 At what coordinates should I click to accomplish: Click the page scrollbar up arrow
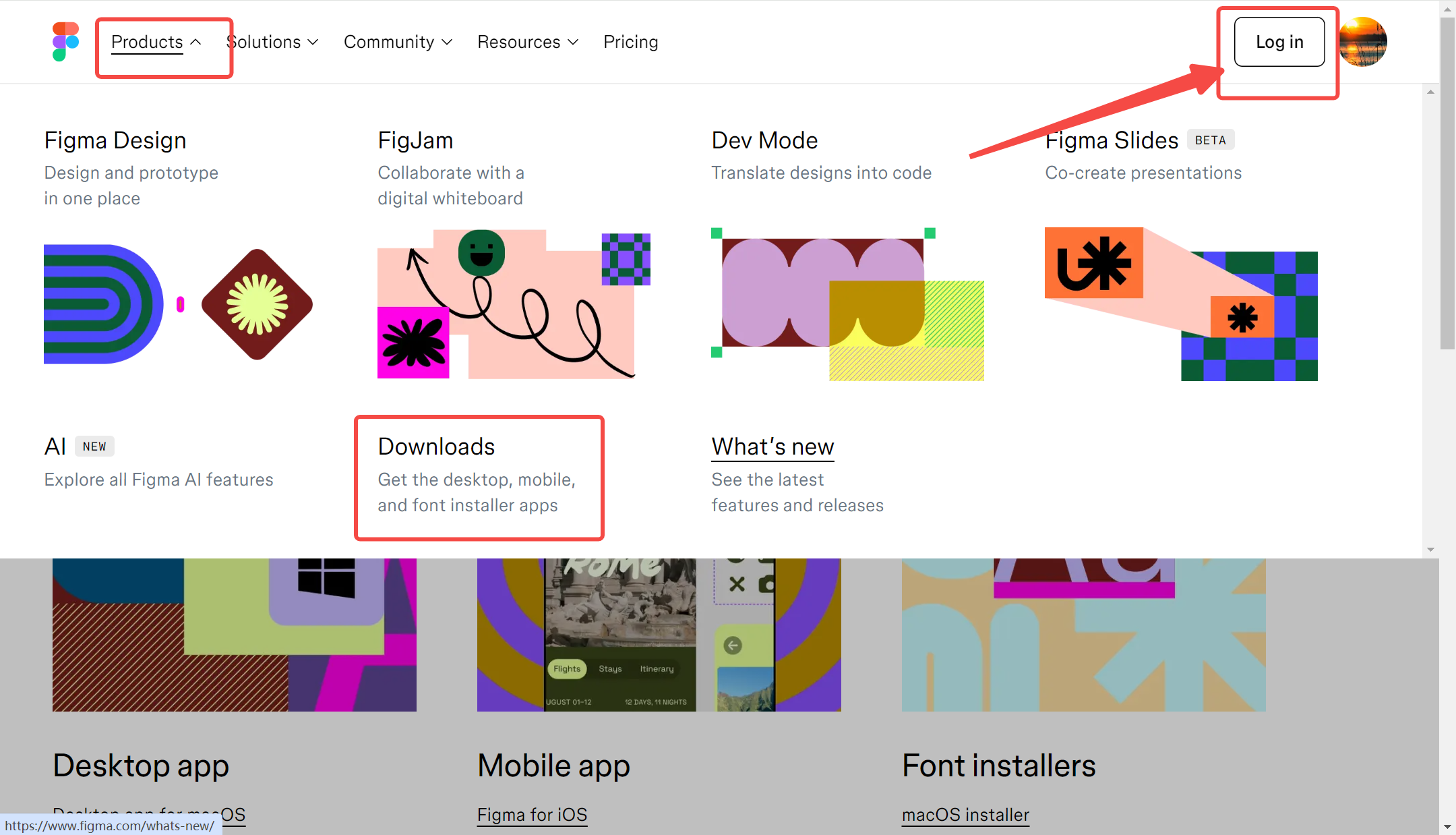[1447, 9]
